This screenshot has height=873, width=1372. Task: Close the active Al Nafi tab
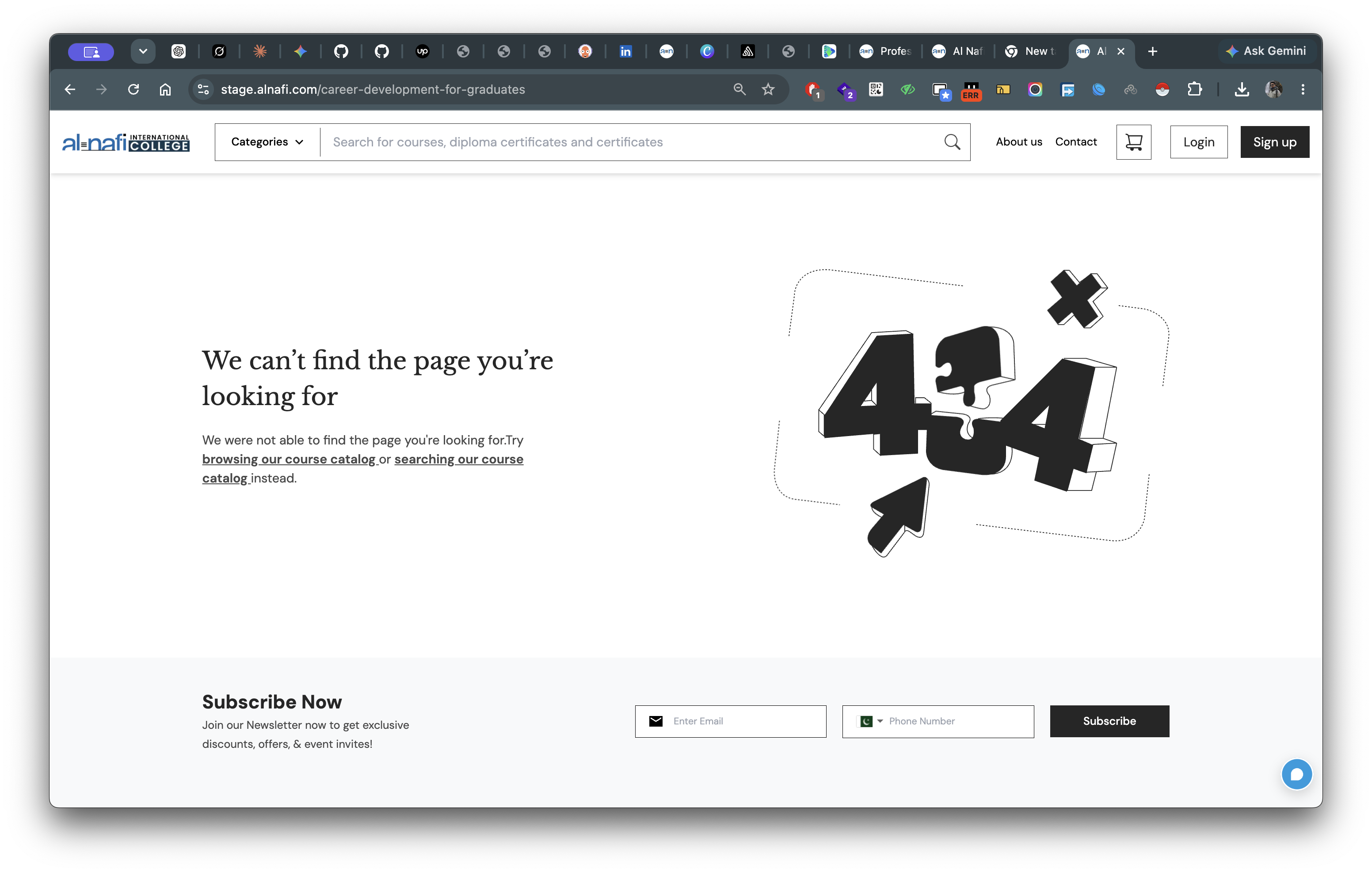tap(1121, 51)
